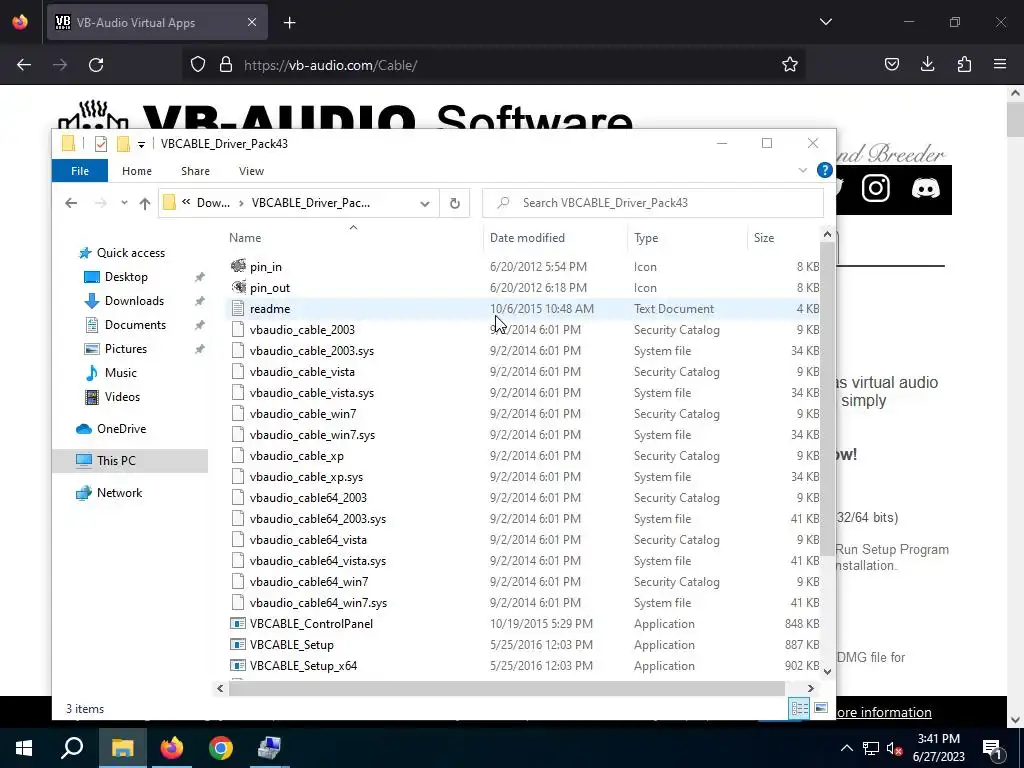1024x768 pixels.
Task: Open Documents in the navigation pane
Action: pos(135,325)
